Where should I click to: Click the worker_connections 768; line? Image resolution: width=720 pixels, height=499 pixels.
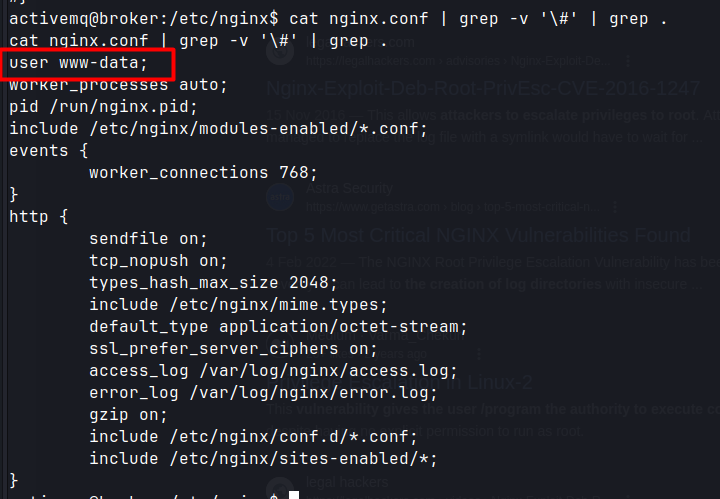[x=203, y=173]
